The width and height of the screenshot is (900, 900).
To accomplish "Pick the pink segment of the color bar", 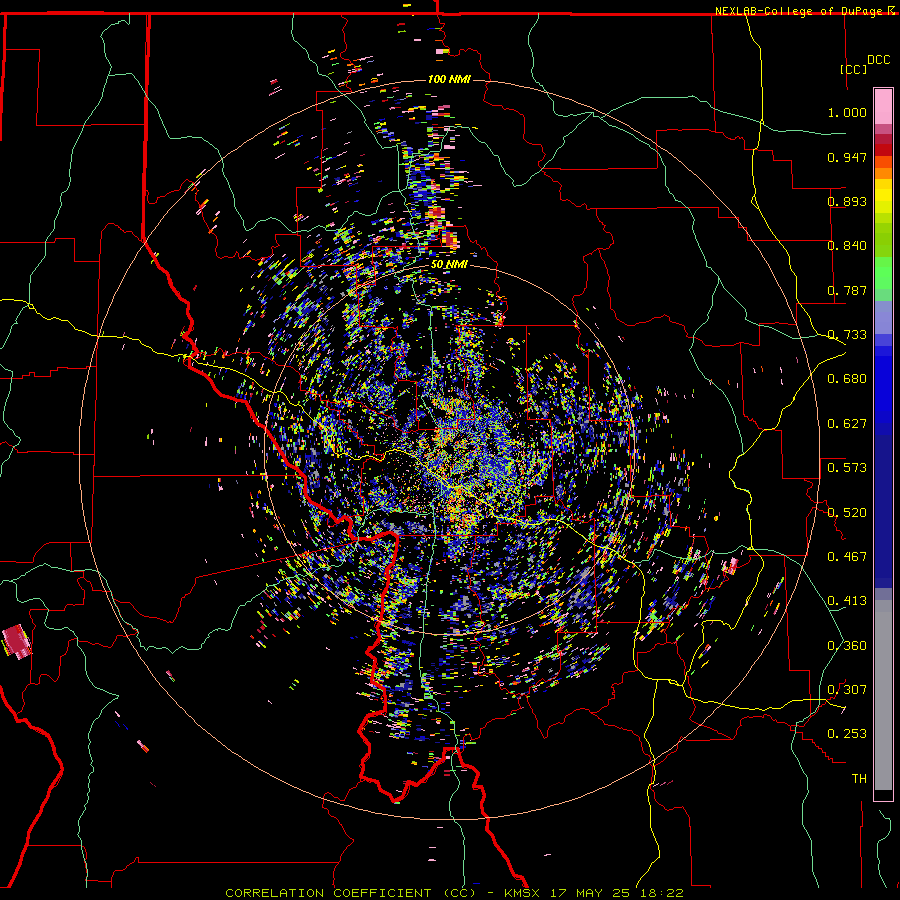I will pos(883,106).
